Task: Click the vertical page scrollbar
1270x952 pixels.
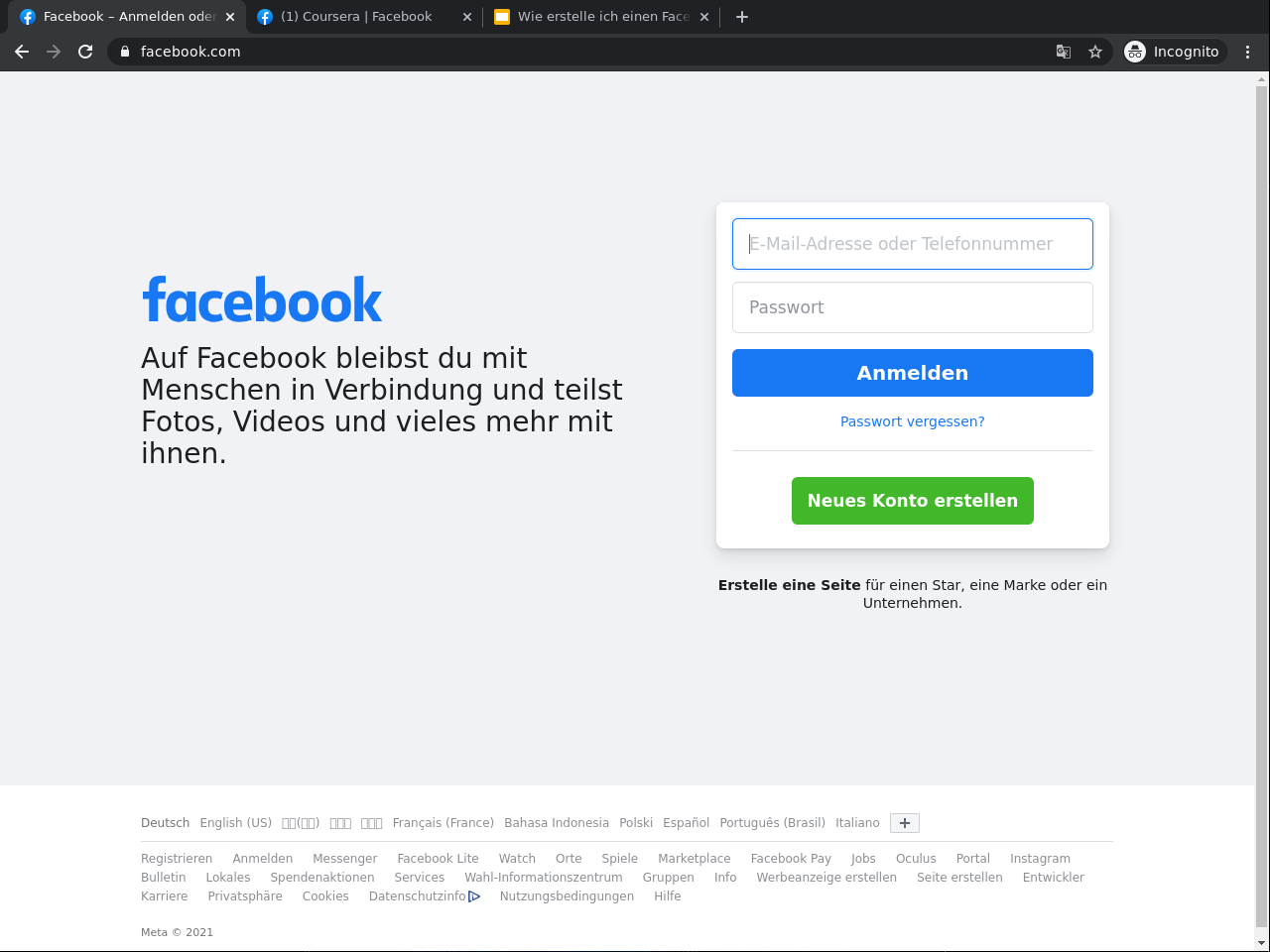Action: [x=1262, y=506]
